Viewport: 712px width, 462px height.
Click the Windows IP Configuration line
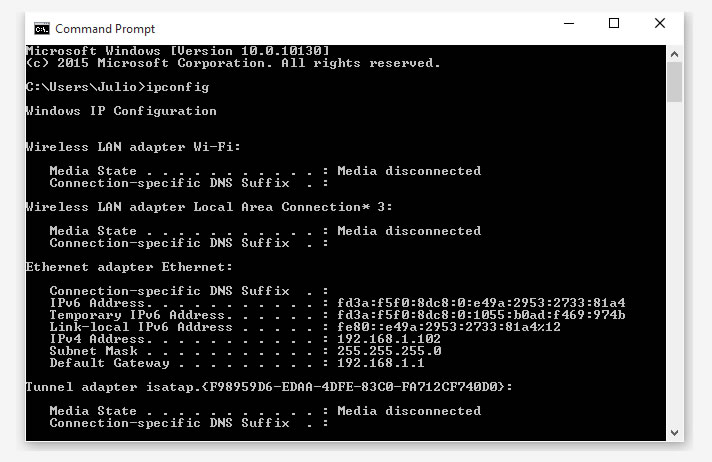121,111
